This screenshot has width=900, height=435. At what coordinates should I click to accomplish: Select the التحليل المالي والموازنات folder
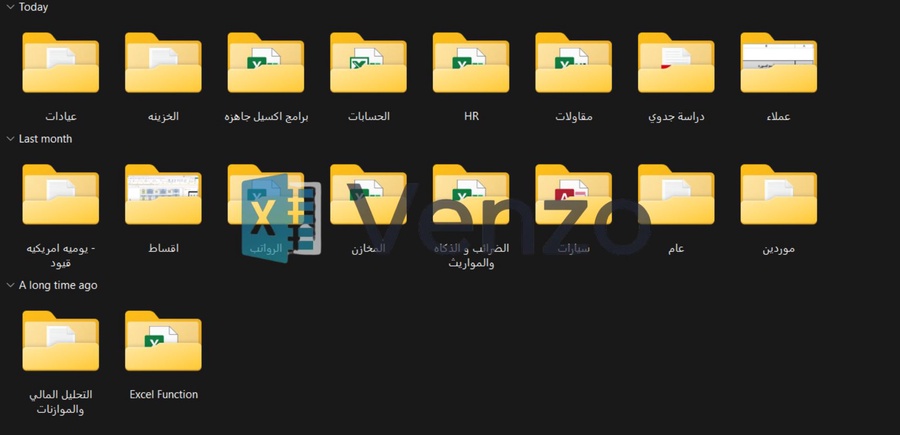point(60,343)
